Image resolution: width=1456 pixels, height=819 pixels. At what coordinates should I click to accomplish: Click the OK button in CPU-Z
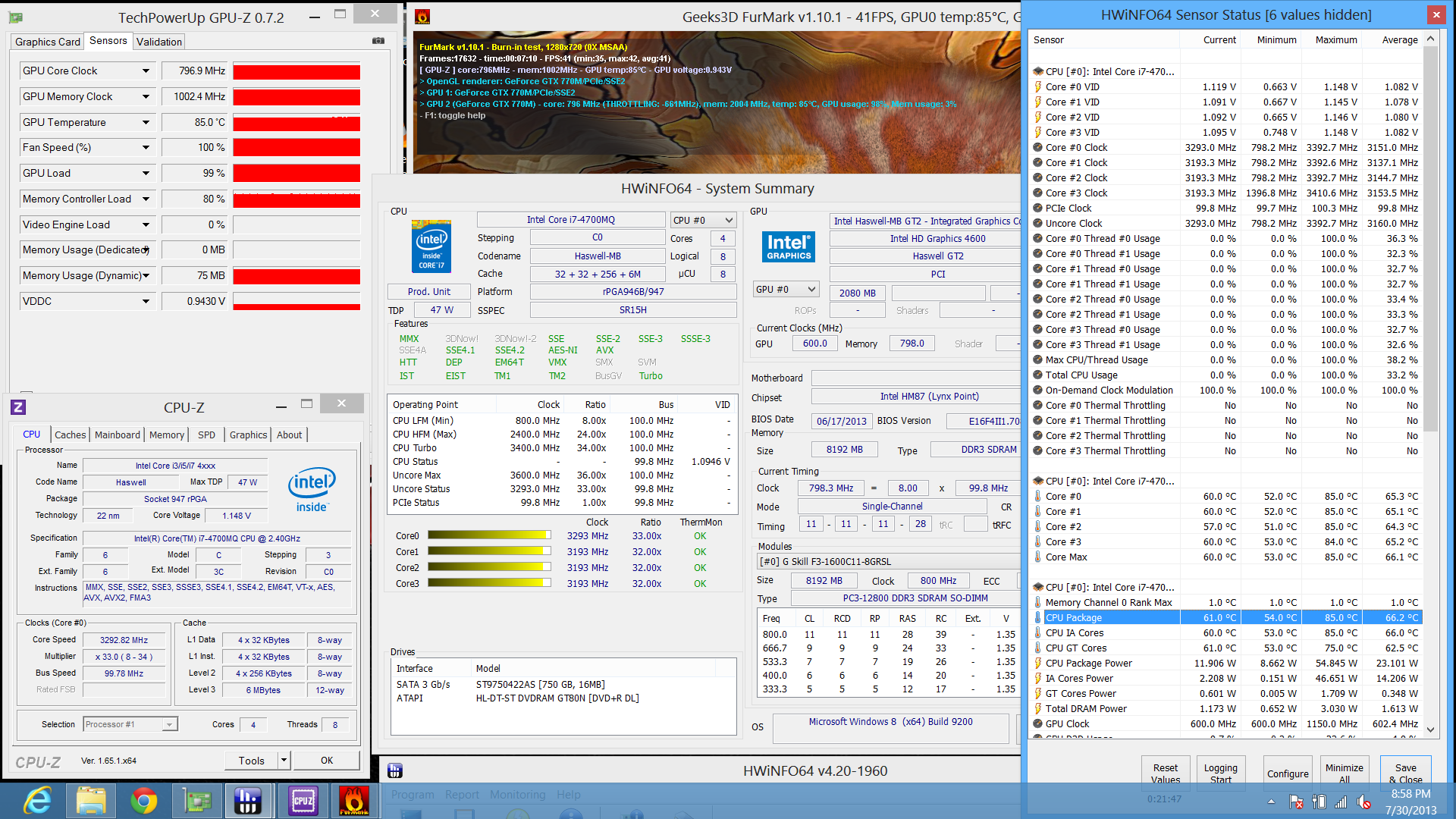click(327, 760)
